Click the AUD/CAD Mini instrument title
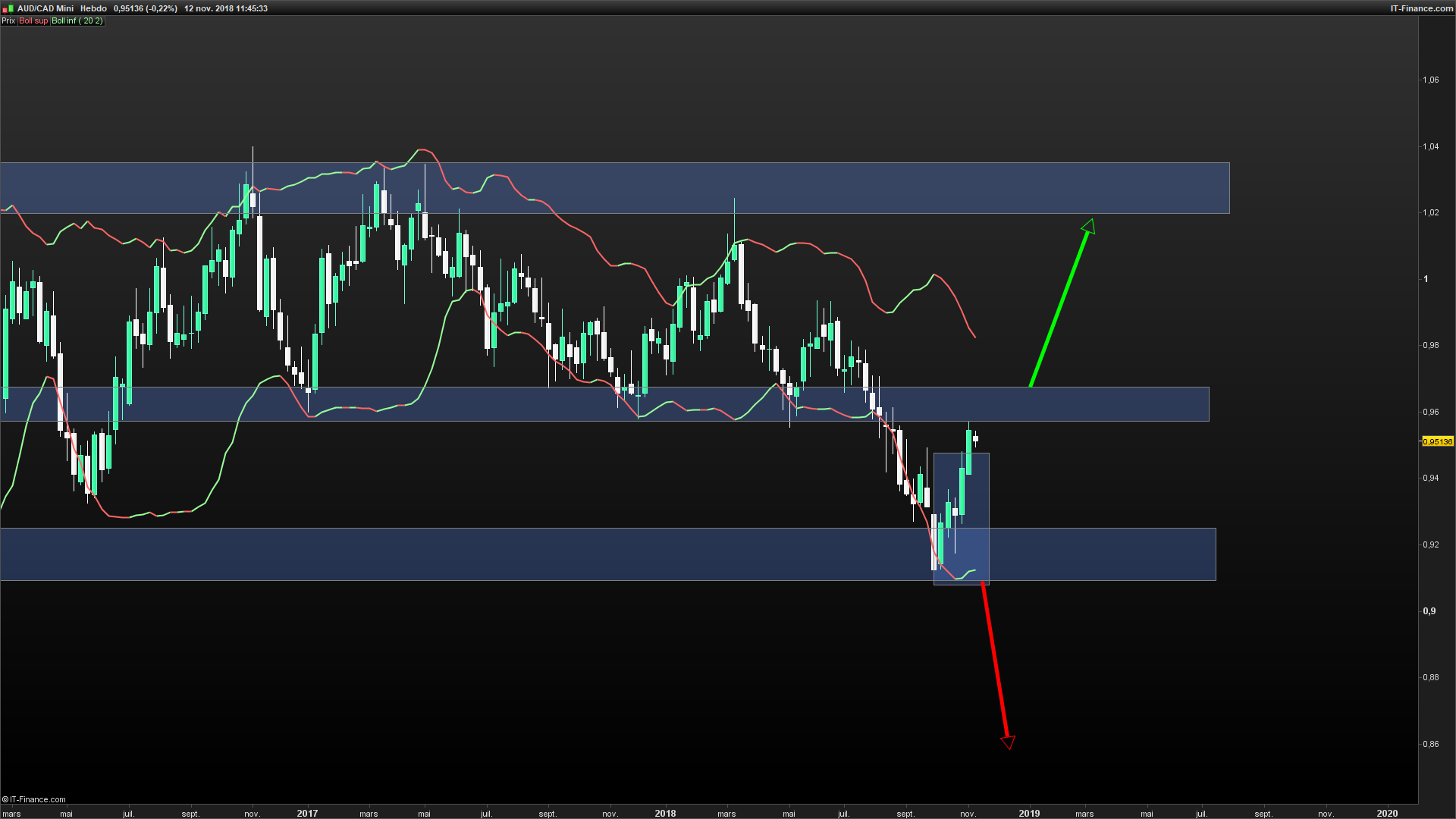Image resolution: width=1456 pixels, height=819 pixels. (x=45, y=8)
